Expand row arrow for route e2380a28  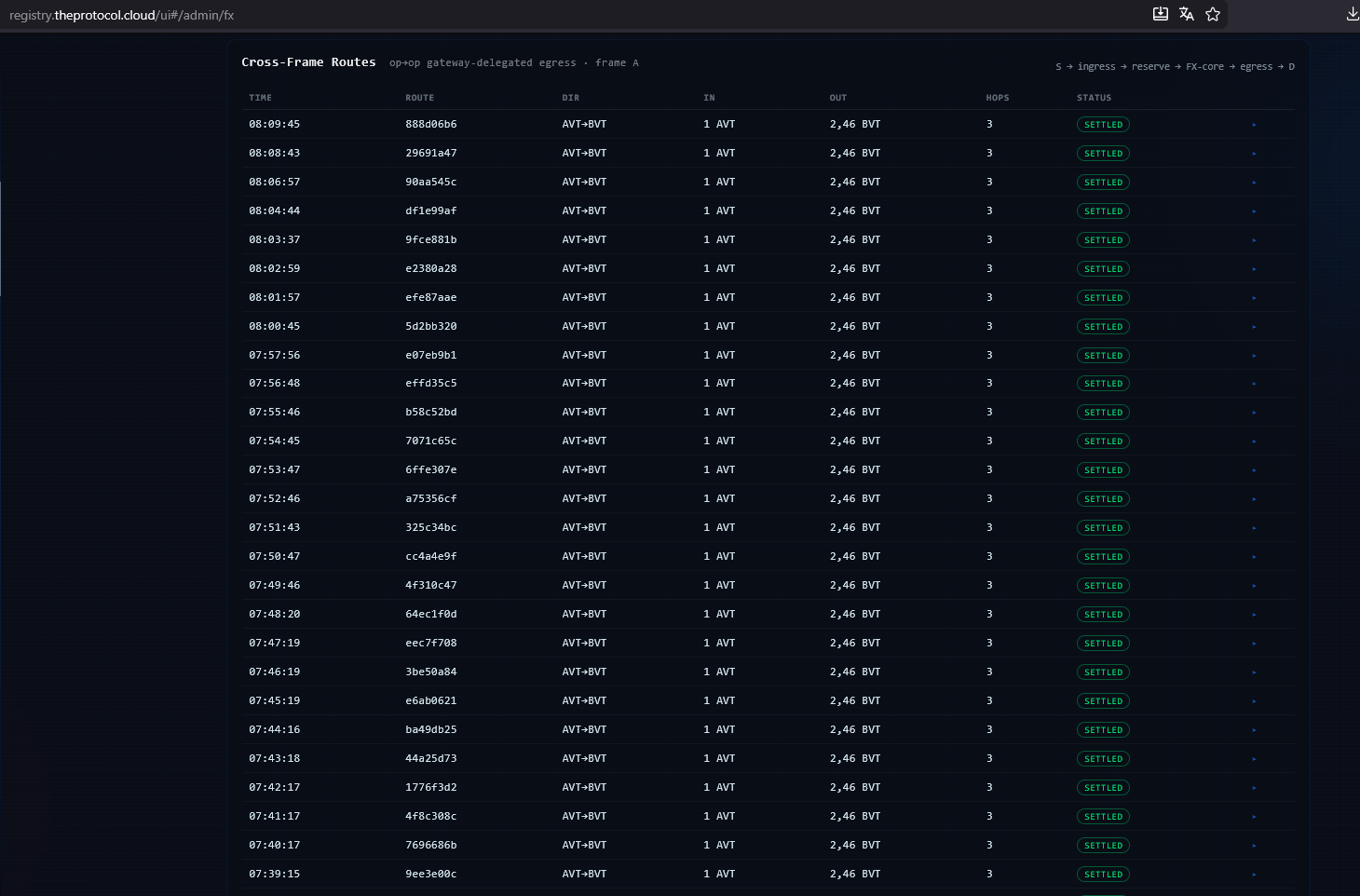1254,269
